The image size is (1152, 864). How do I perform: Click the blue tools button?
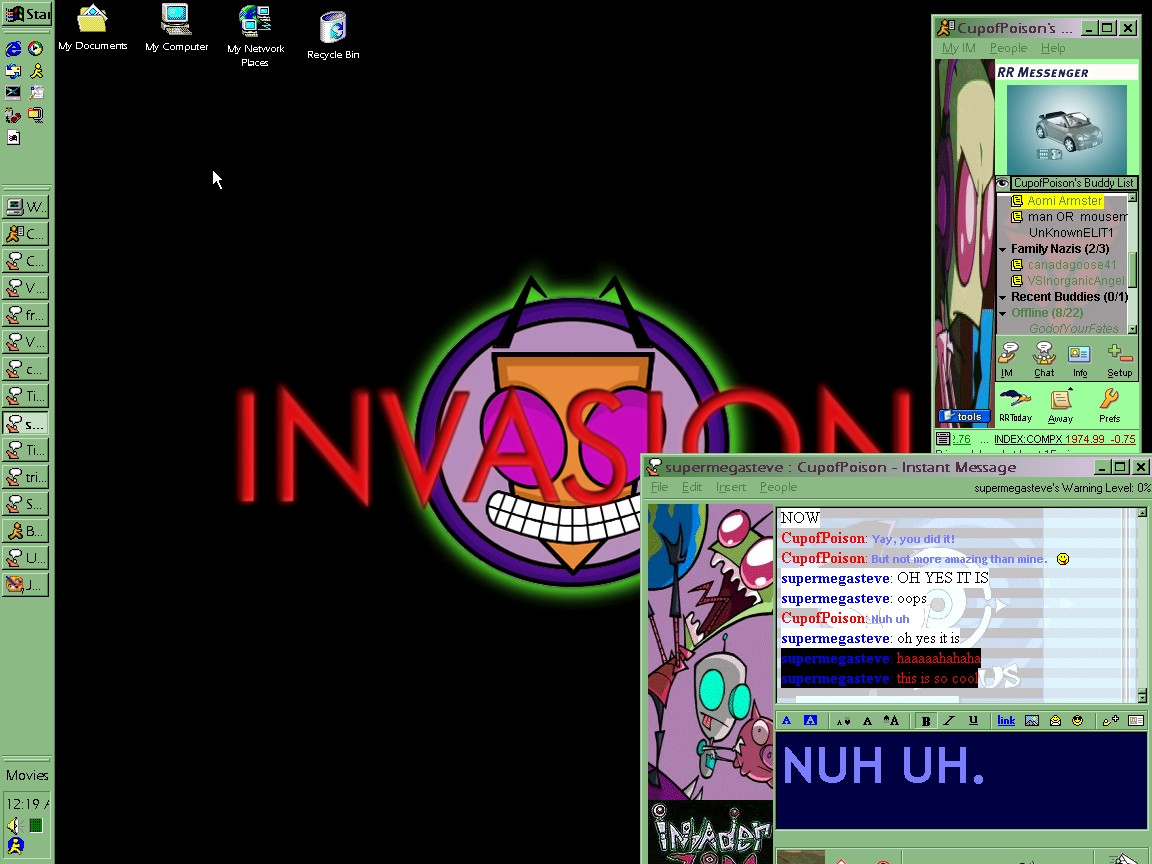964,417
